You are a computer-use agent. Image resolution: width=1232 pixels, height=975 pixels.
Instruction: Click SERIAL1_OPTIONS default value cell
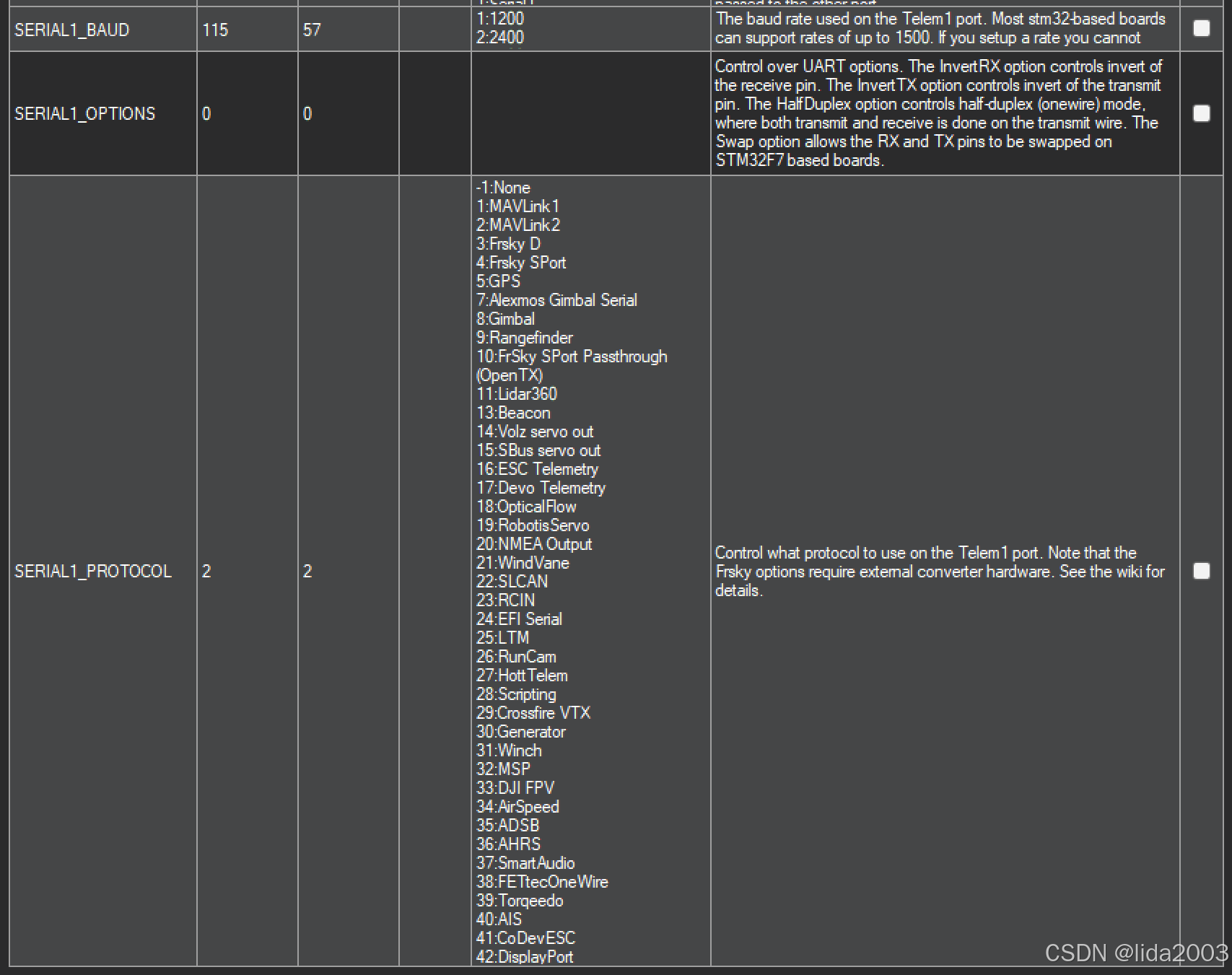point(349,113)
